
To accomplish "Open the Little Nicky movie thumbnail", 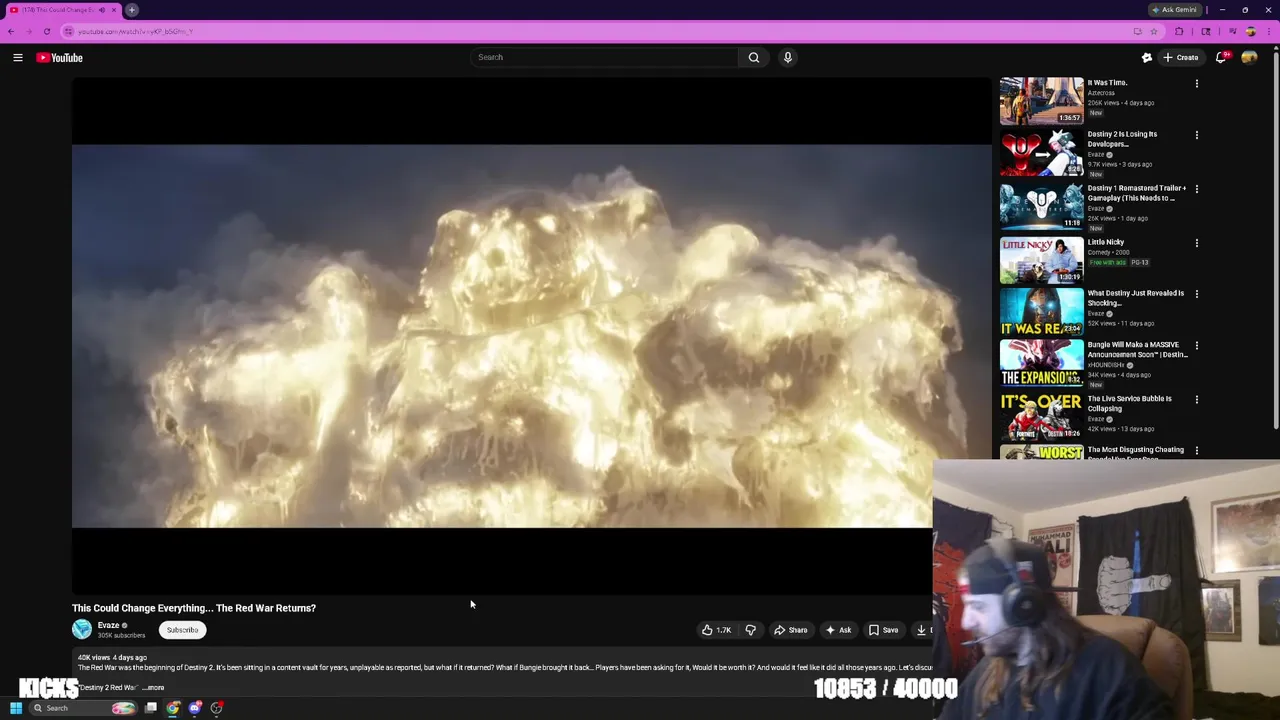I will coord(1041,260).
